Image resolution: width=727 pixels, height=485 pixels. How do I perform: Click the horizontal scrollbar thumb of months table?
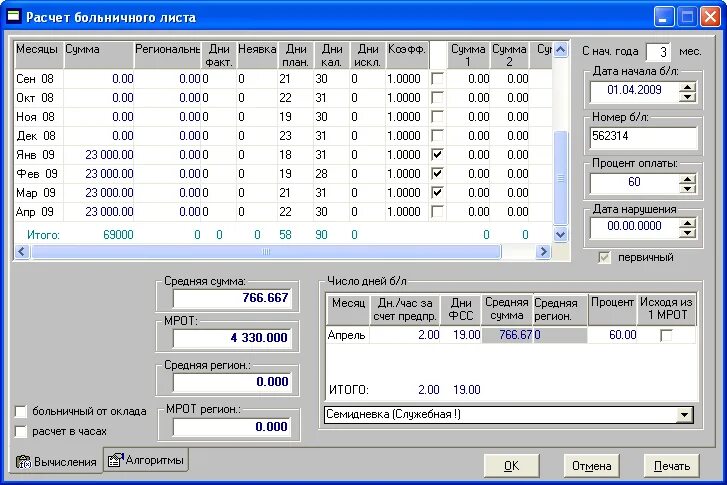click(266, 252)
